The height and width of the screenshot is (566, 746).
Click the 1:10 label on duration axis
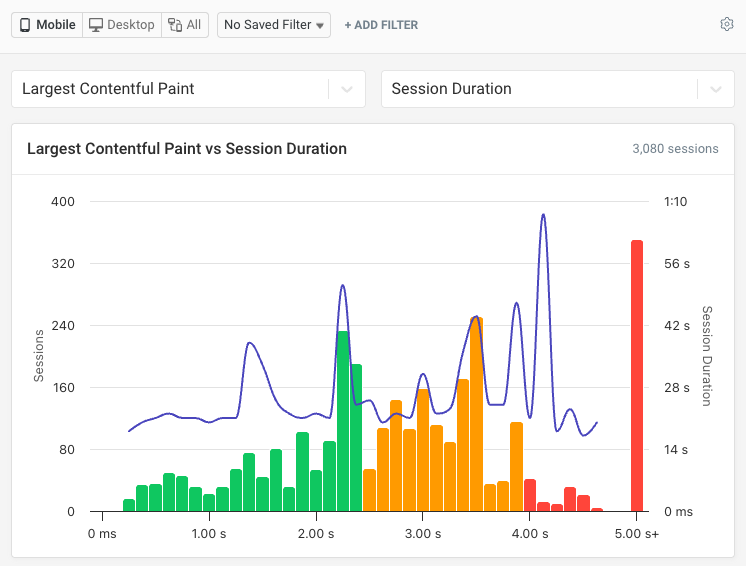click(676, 202)
